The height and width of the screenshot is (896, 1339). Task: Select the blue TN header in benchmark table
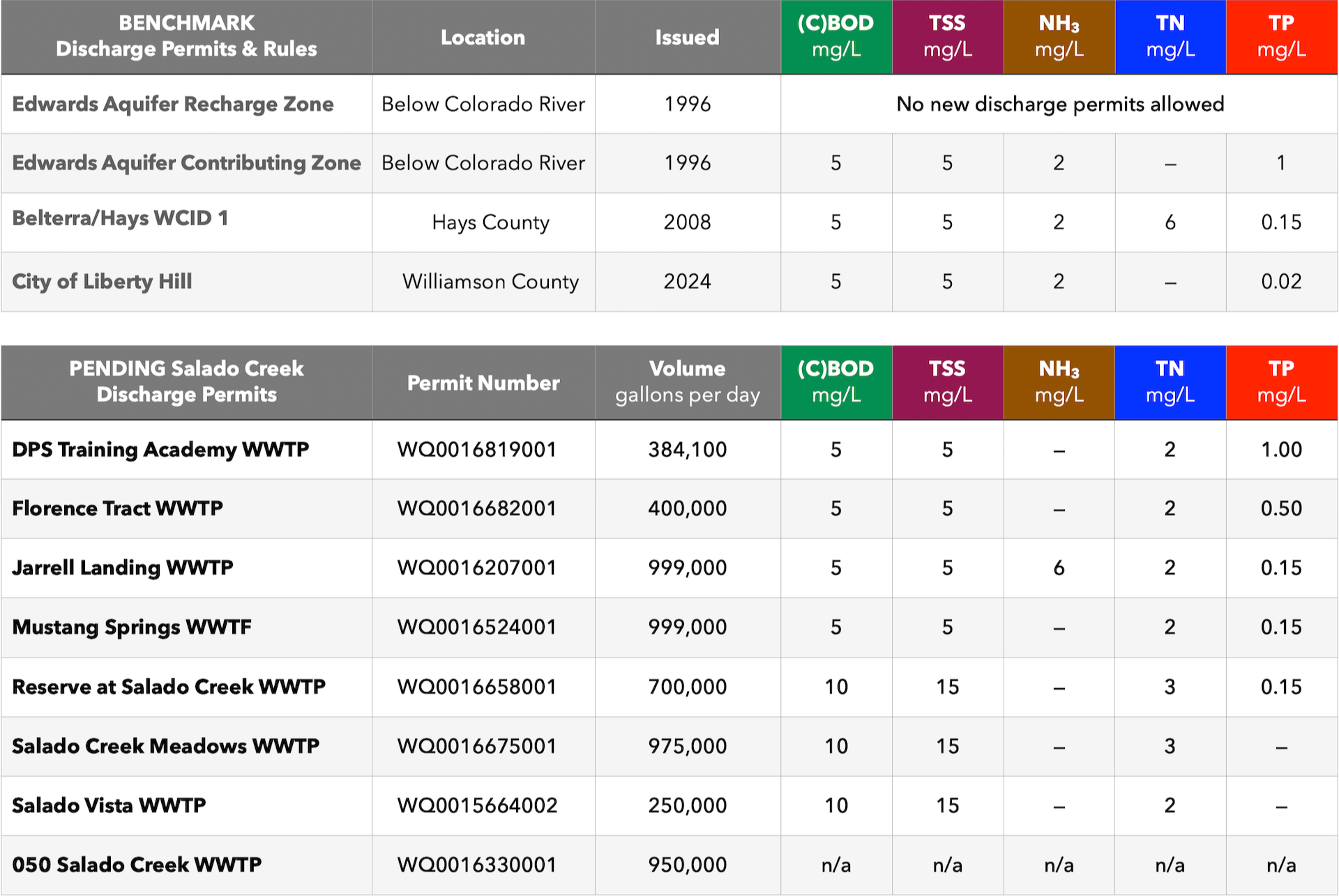pyautogui.click(x=1170, y=36)
